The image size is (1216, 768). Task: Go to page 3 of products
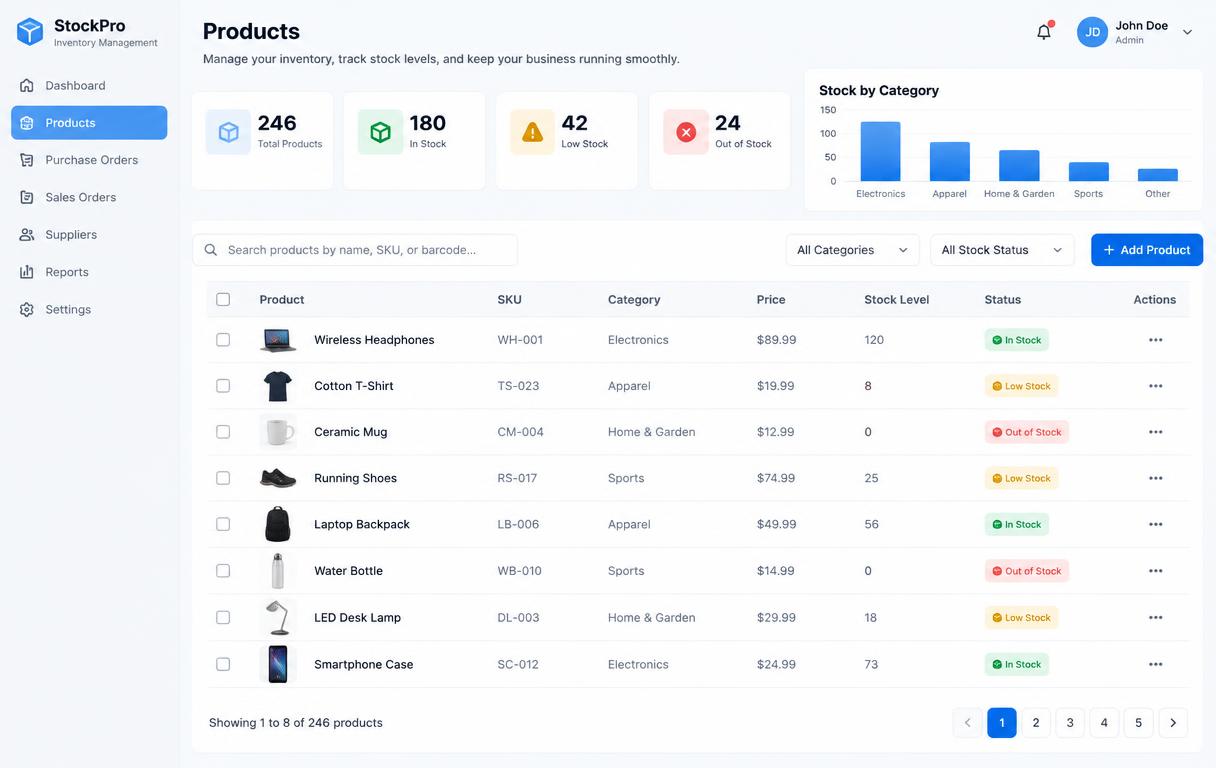[1070, 723]
